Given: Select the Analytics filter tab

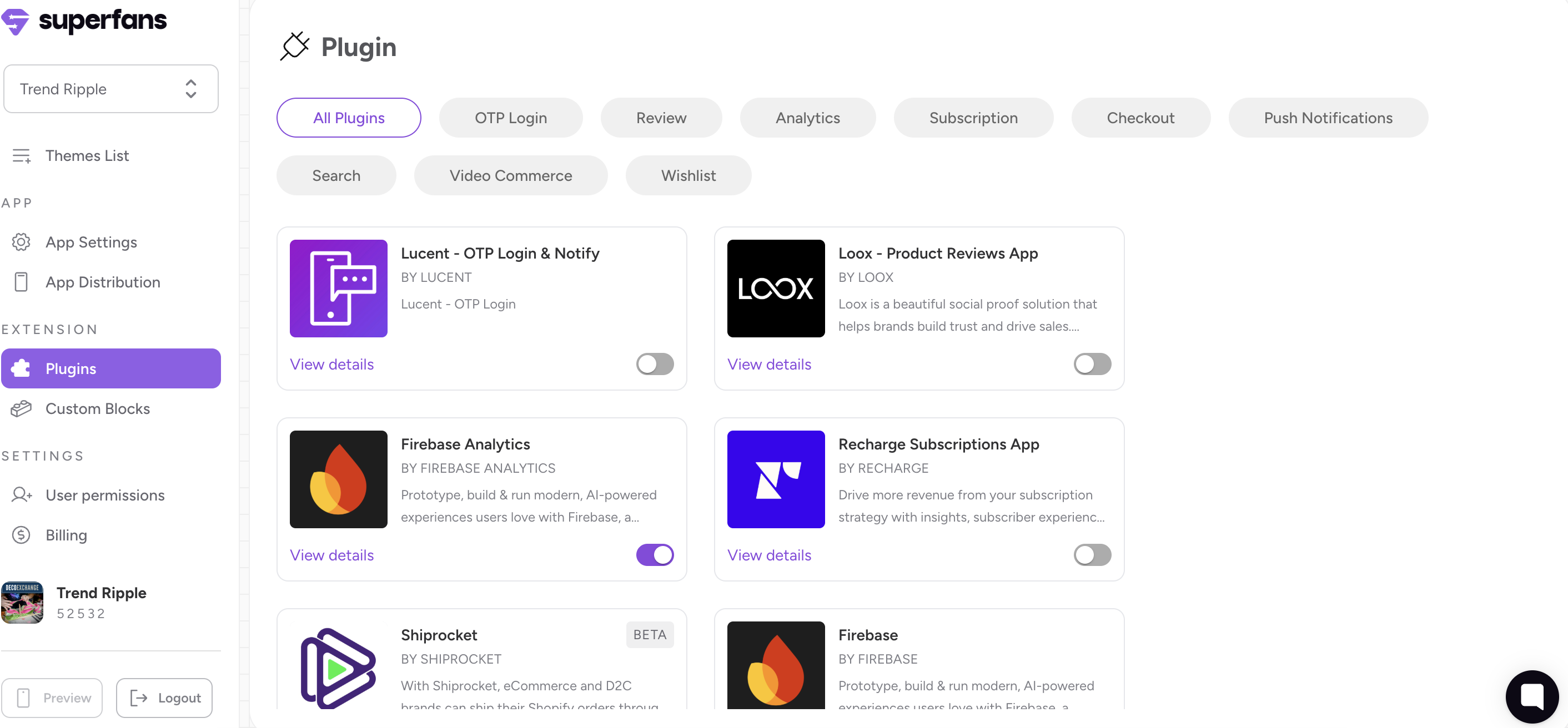Looking at the screenshot, I should click(x=807, y=118).
